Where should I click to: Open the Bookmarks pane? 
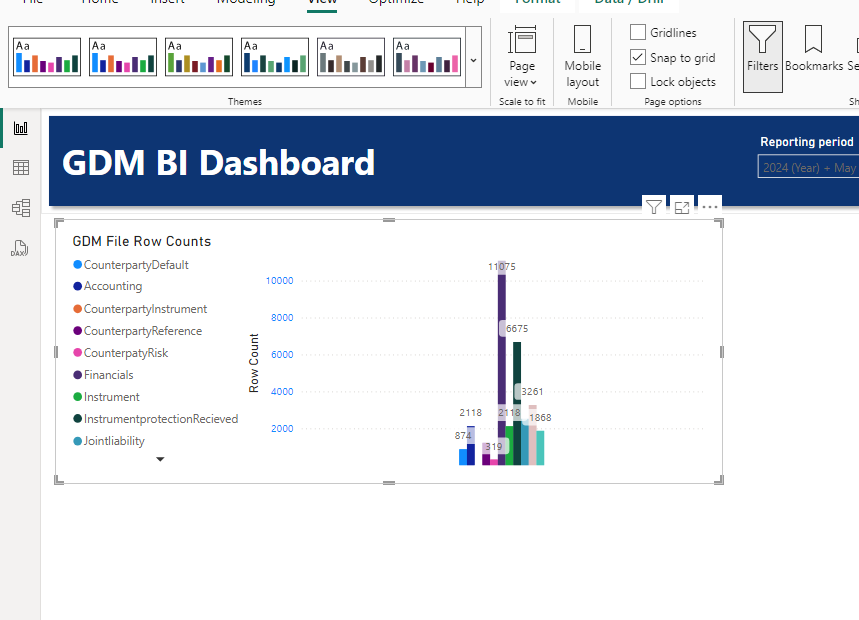coord(814,49)
